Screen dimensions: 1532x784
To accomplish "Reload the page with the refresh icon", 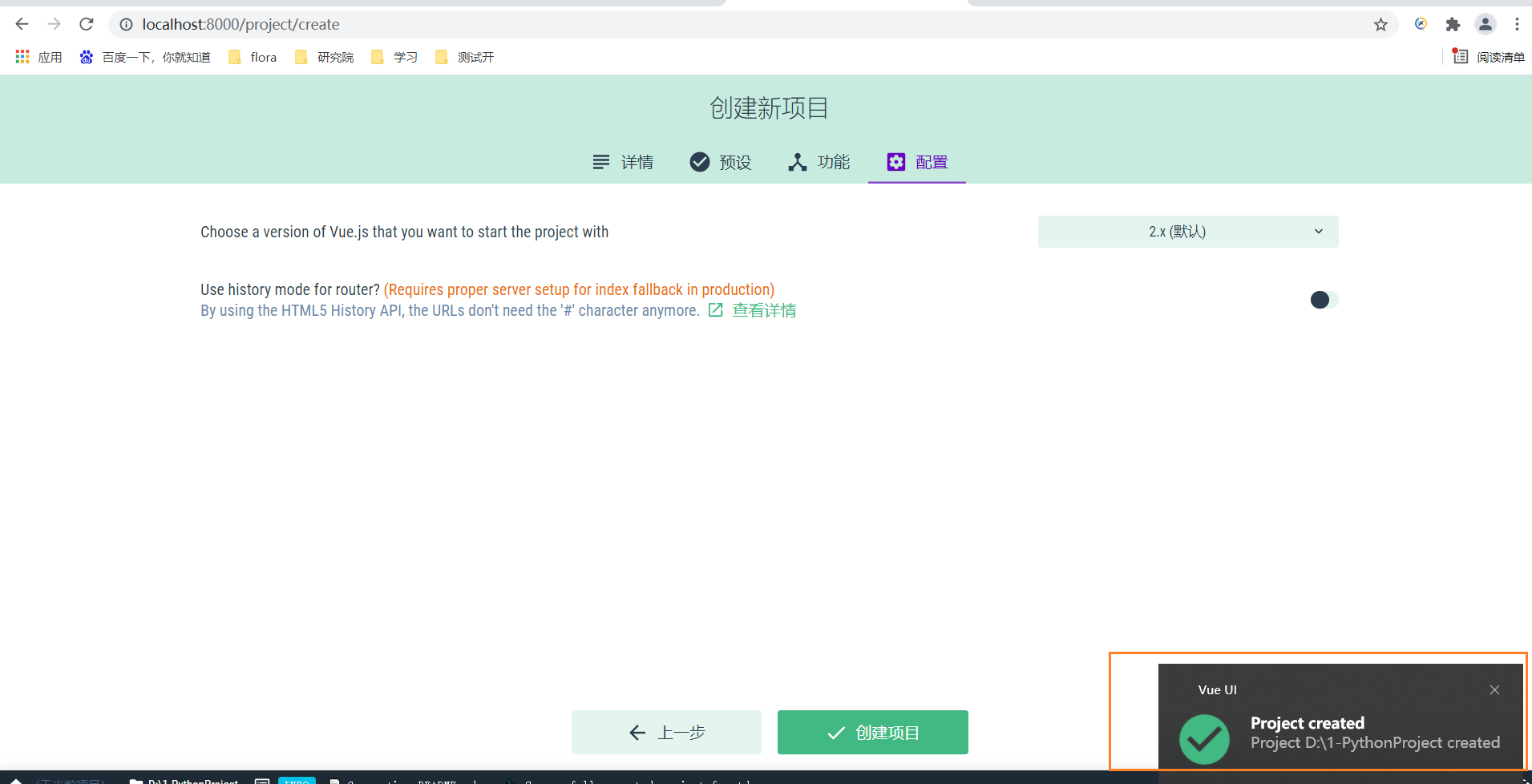I will point(87,24).
